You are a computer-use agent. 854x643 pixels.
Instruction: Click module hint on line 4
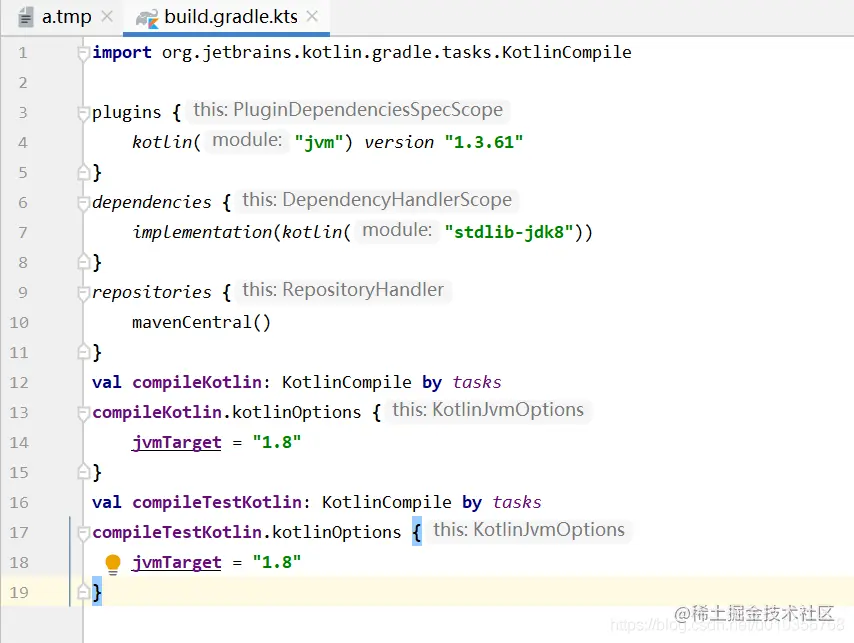(x=247, y=140)
